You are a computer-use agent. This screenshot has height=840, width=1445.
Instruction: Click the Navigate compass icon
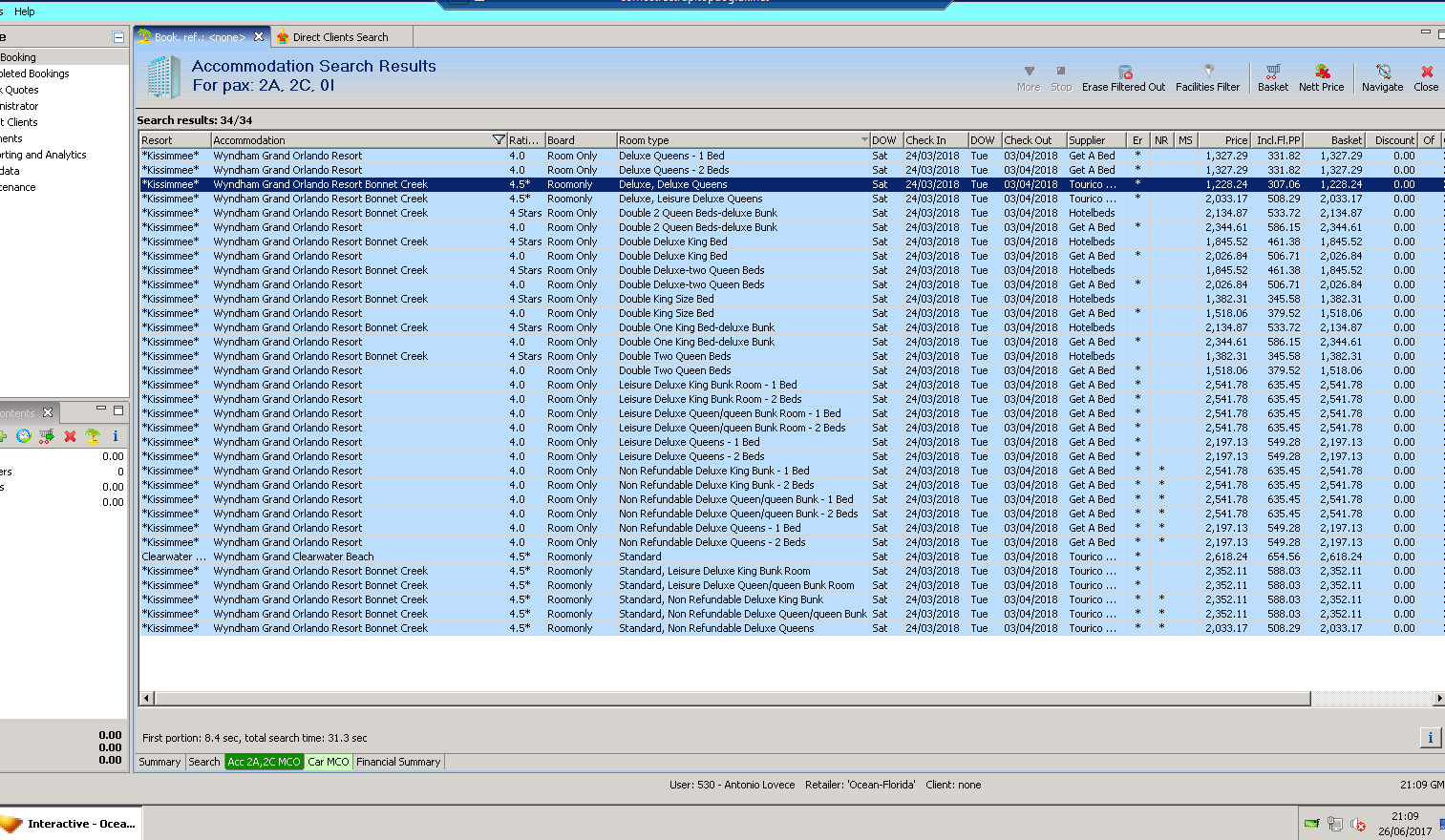click(x=1383, y=72)
